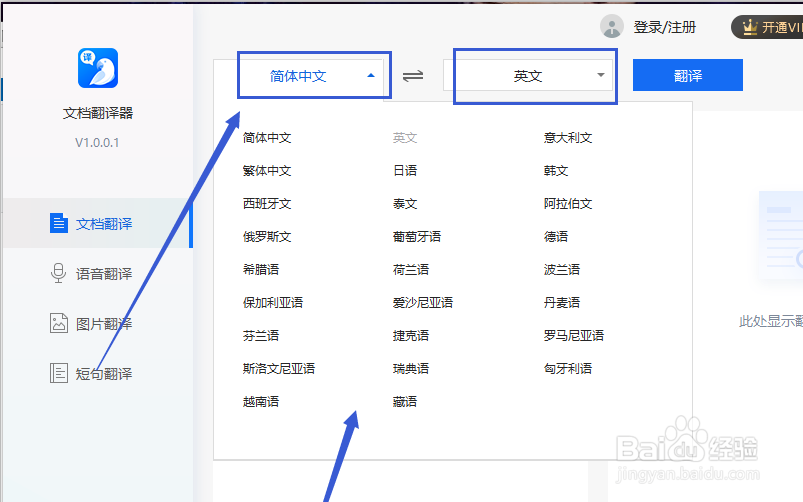The height and width of the screenshot is (502, 803).
Task: Select 匈牙利语 from language list
Action: coord(568,369)
